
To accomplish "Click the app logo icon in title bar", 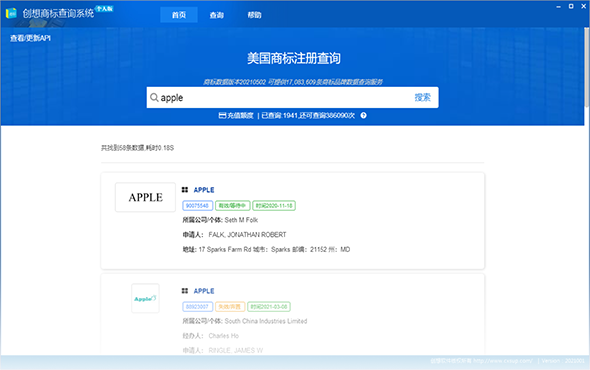I will (x=11, y=13).
